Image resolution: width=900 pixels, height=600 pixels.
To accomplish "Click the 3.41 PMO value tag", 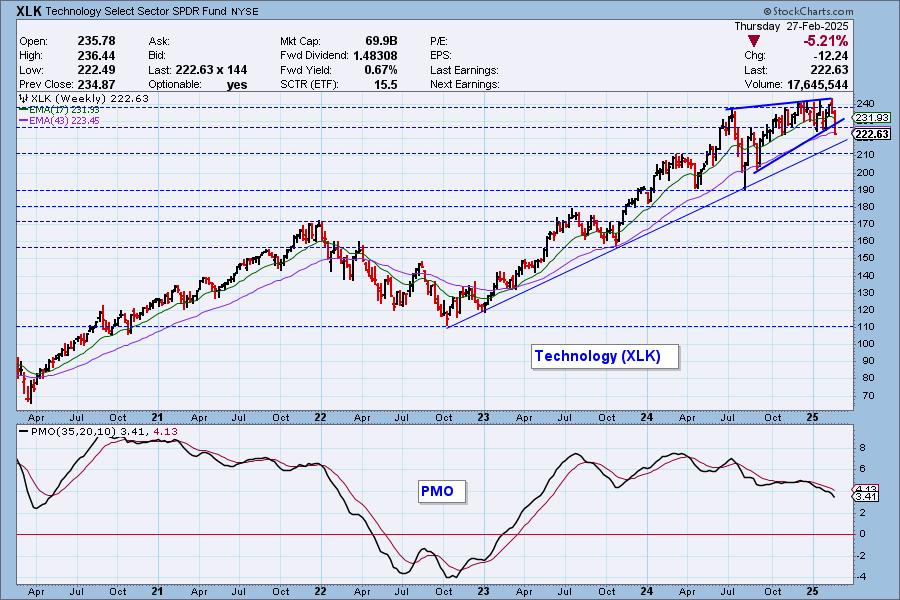I will [866, 497].
